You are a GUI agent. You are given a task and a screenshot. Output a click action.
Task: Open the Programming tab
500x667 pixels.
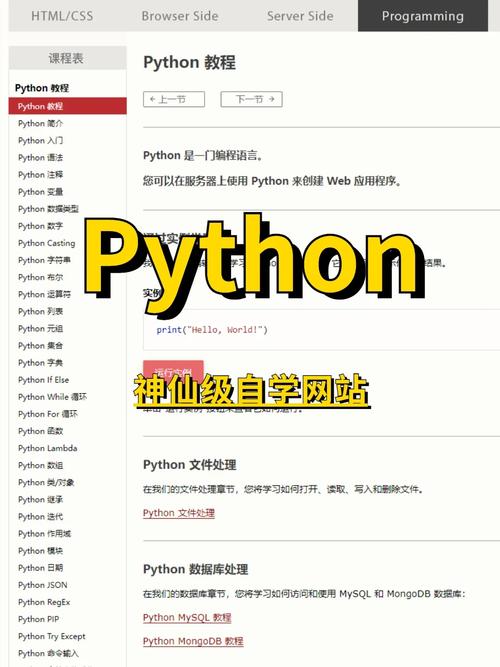[423, 16]
